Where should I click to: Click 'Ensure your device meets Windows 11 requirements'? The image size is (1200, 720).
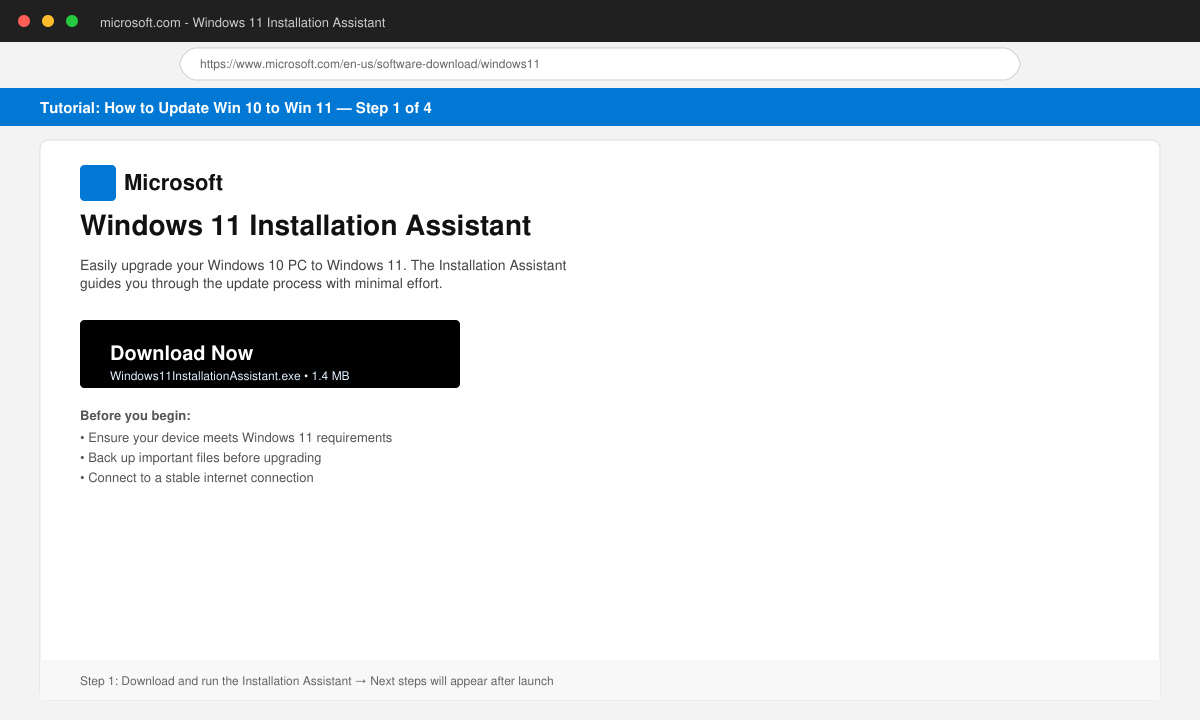(236, 437)
